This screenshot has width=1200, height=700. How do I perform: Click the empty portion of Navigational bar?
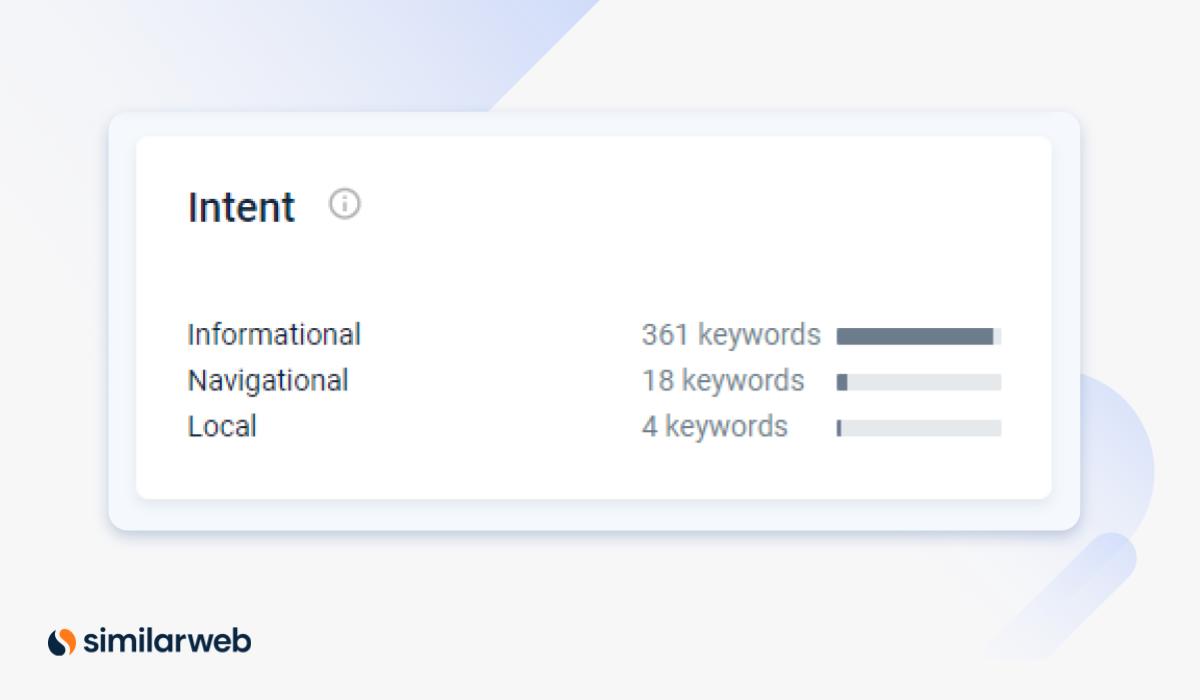pyautogui.click(x=924, y=382)
